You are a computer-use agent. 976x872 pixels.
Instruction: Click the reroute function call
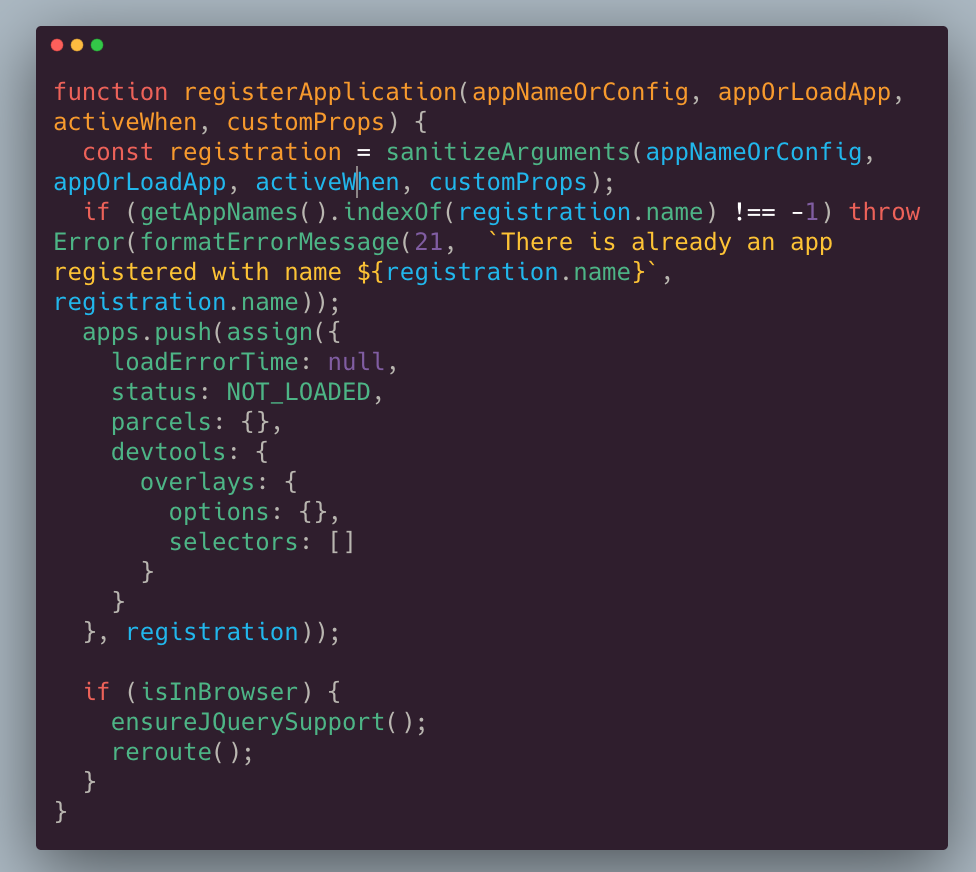click(x=161, y=752)
